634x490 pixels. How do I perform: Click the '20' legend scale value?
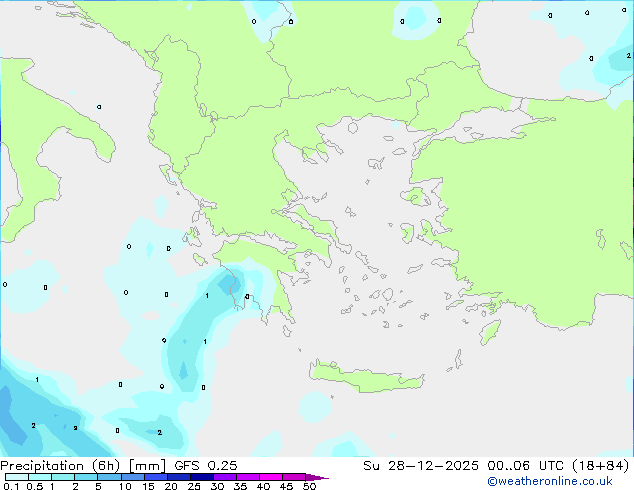(x=171, y=486)
